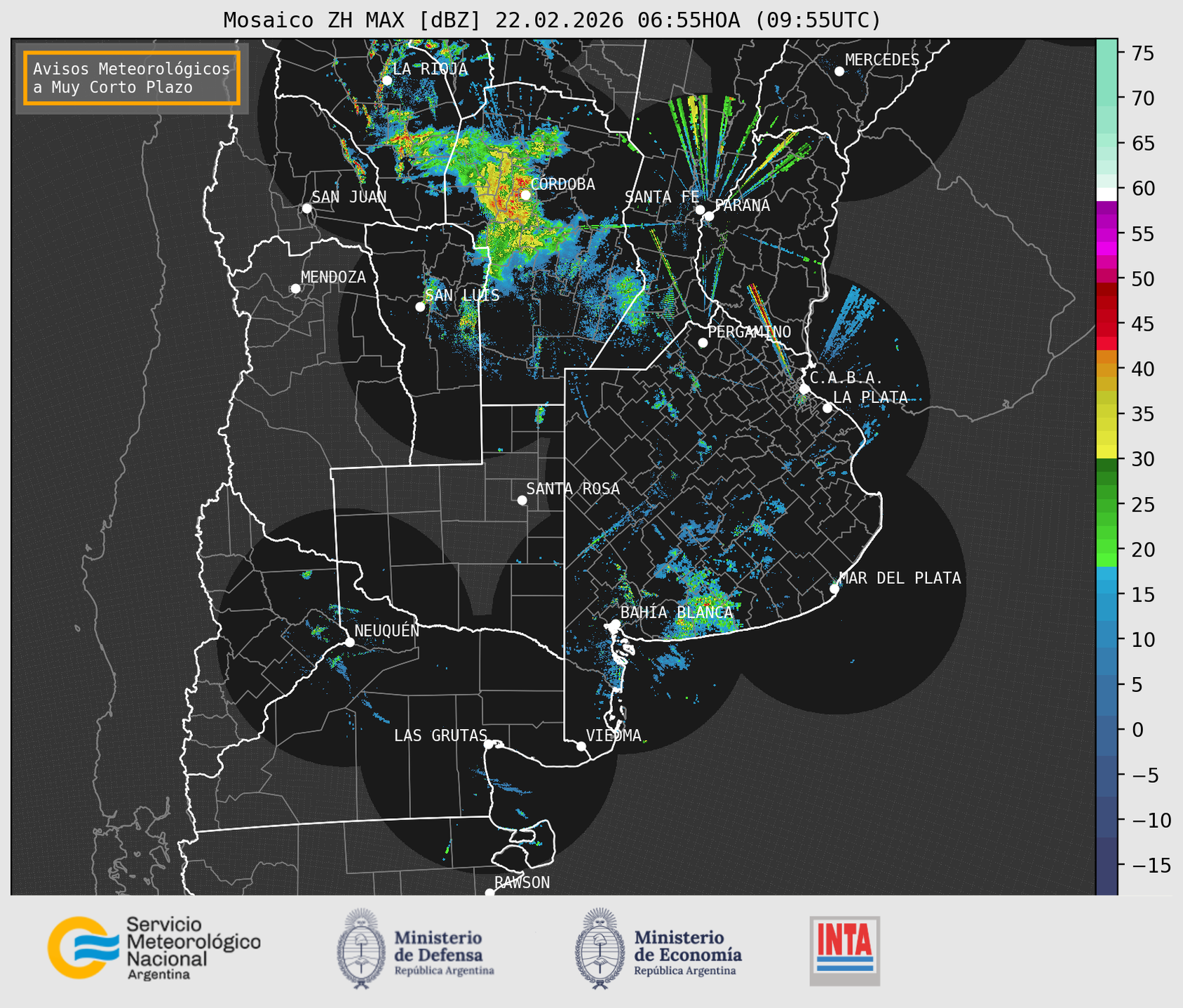Pick the Mendoza city marker dot
1183x1008 pixels.
(x=295, y=289)
